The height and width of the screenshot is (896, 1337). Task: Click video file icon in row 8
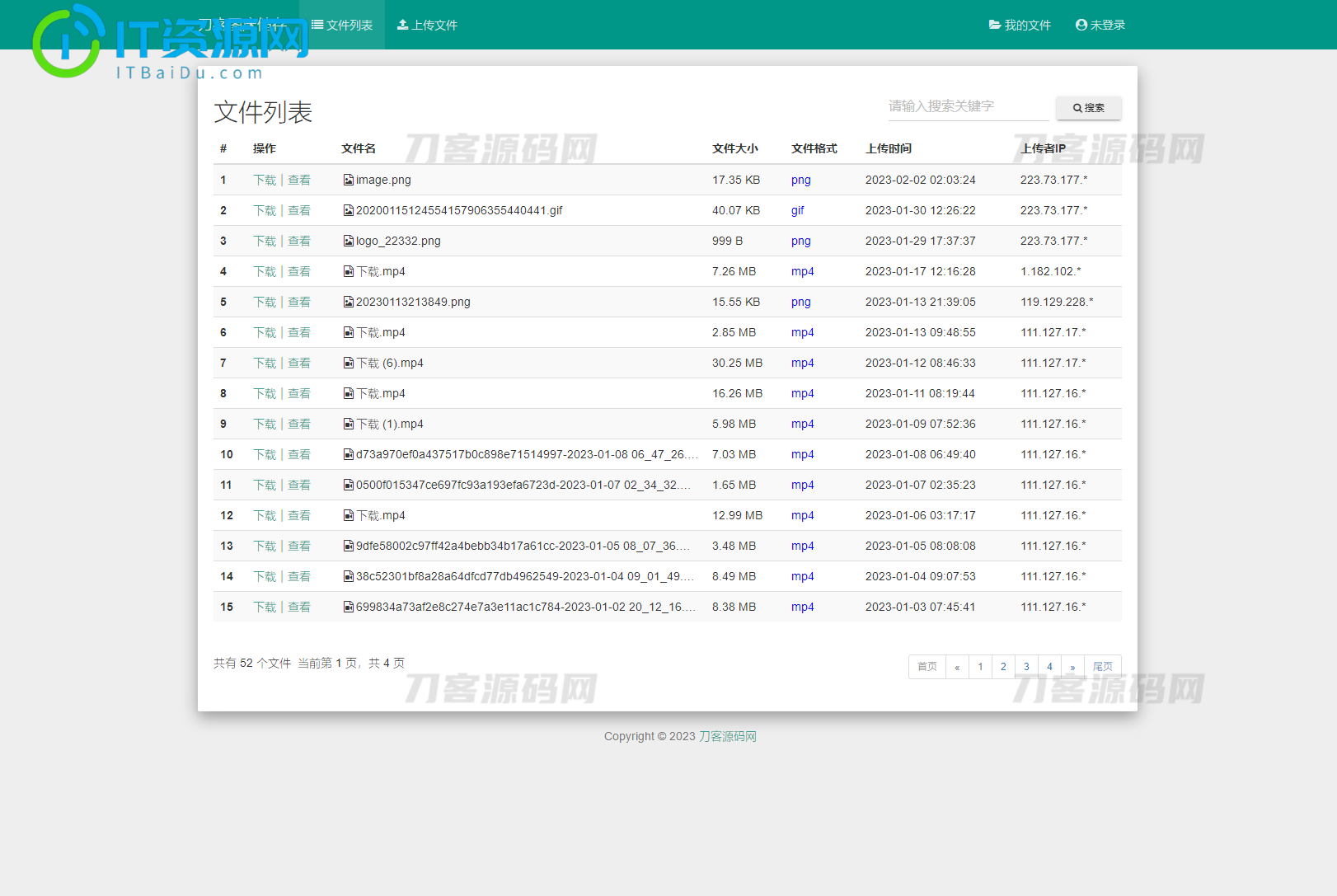click(x=349, y=393)
